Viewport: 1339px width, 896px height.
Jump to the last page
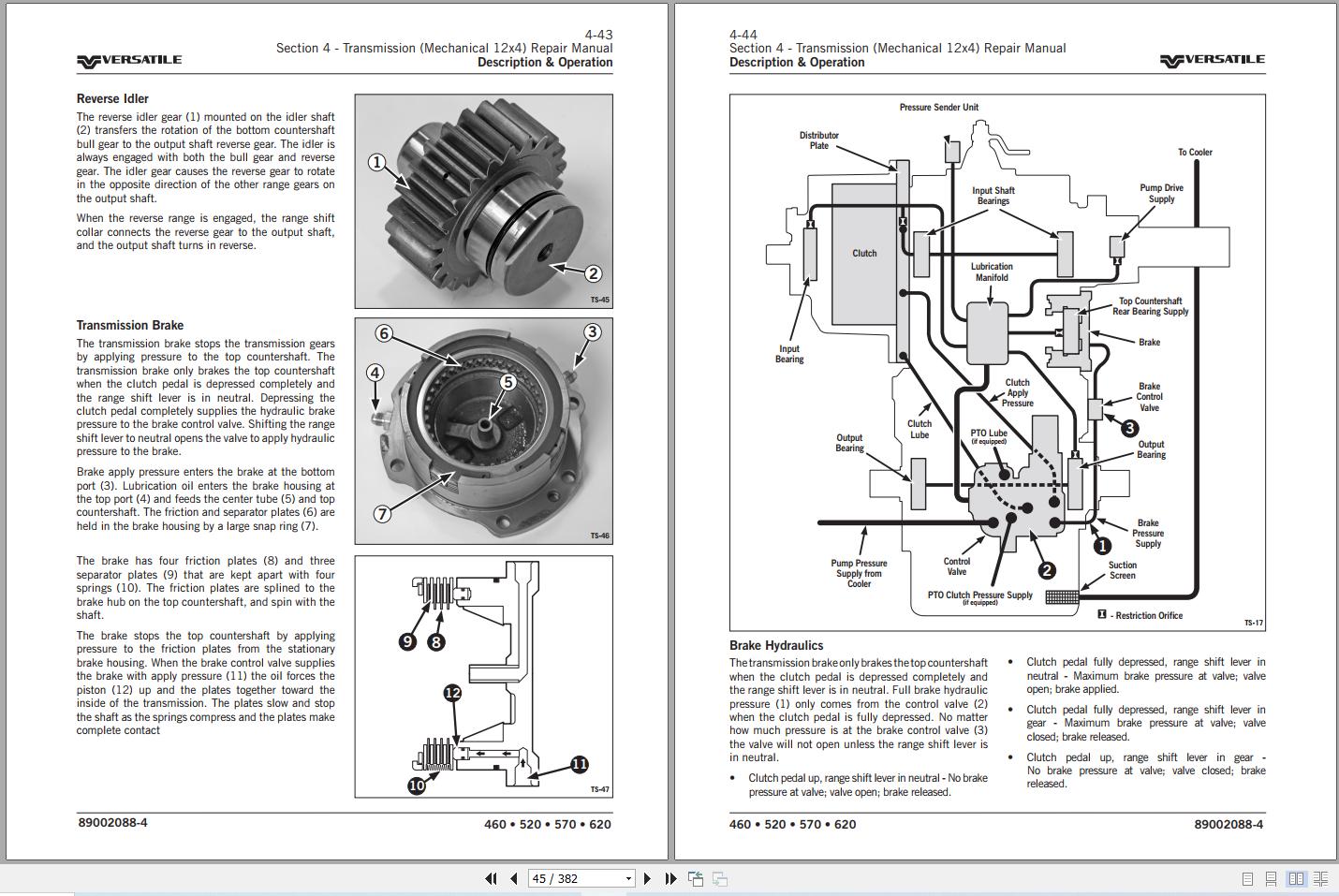670,878
